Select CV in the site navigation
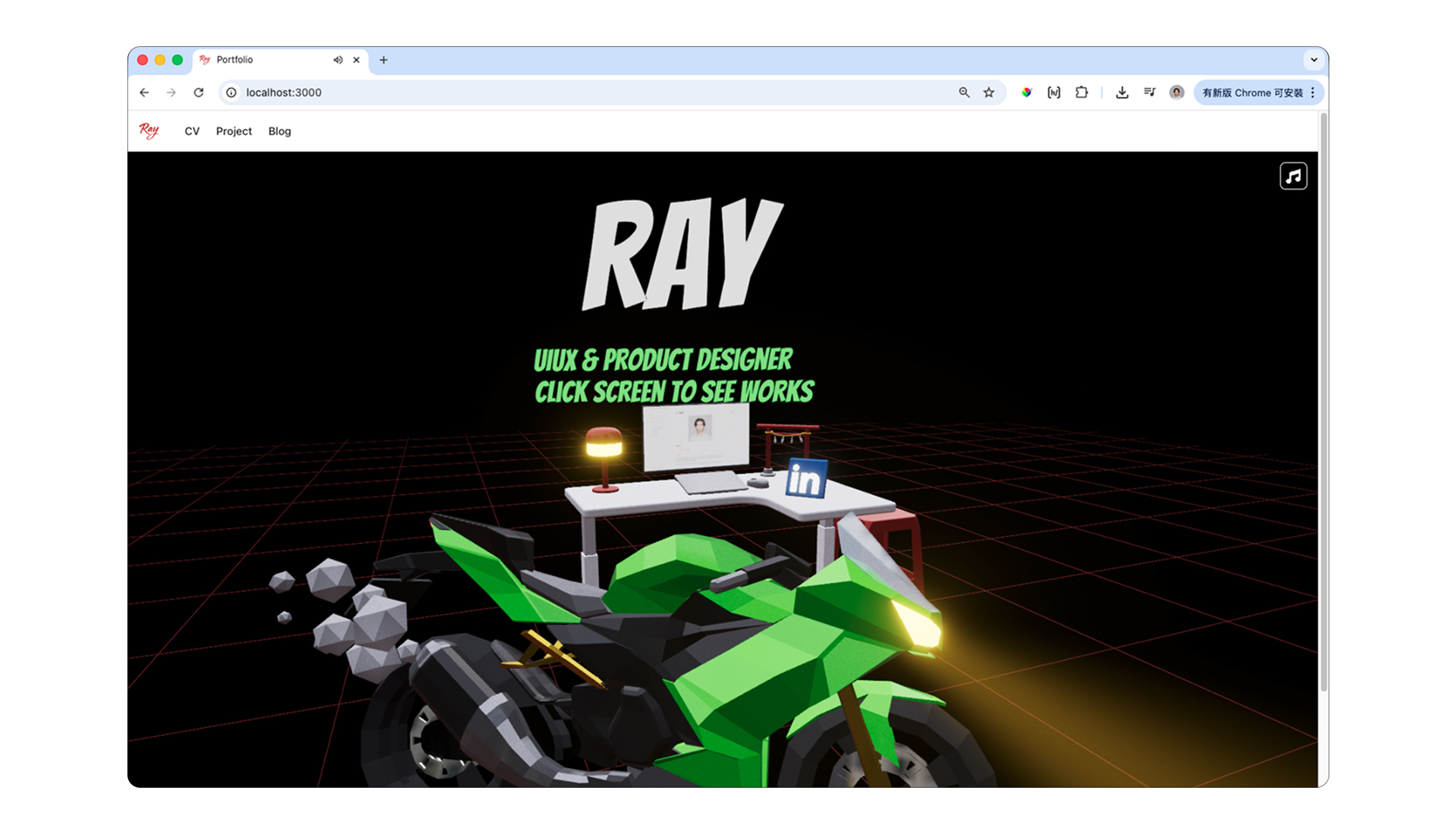This screenshot has width=1456, height=834. [x=192, y=130]
